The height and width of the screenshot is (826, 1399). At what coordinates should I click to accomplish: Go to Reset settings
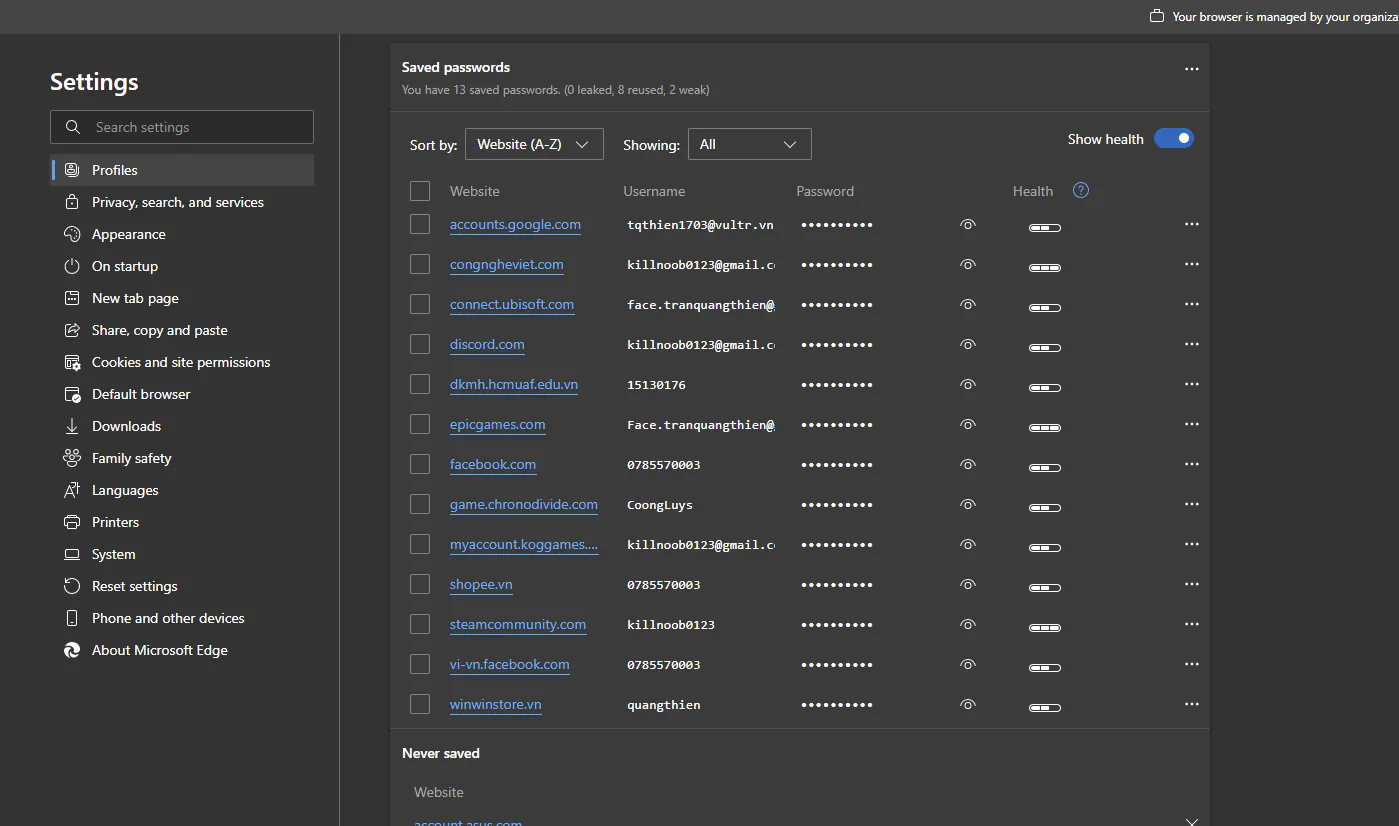[183, 586]
